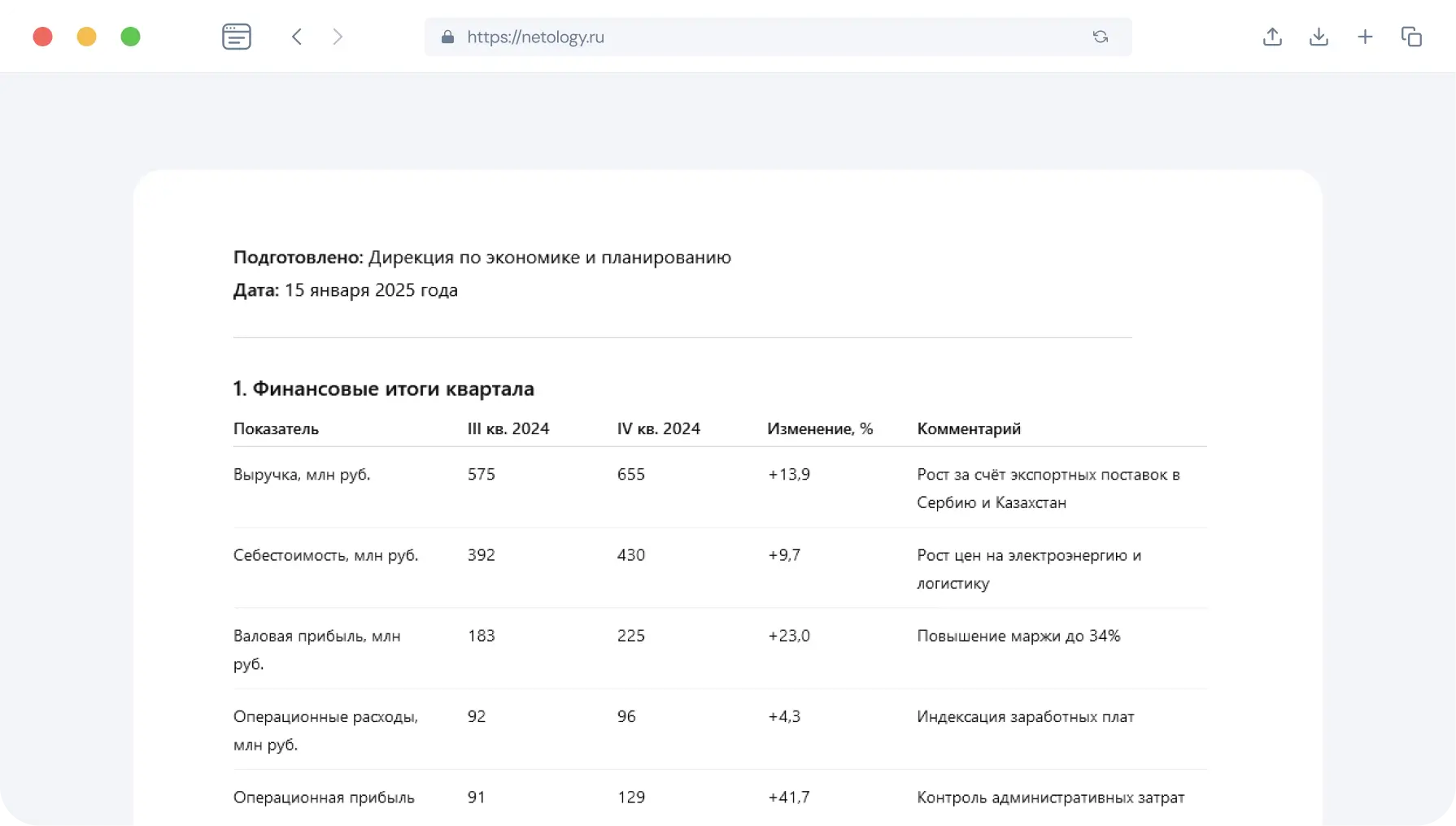Click the '+41,7' change value
The width and height of the screenshot is (1456, 826).
[x=788, y=797]
